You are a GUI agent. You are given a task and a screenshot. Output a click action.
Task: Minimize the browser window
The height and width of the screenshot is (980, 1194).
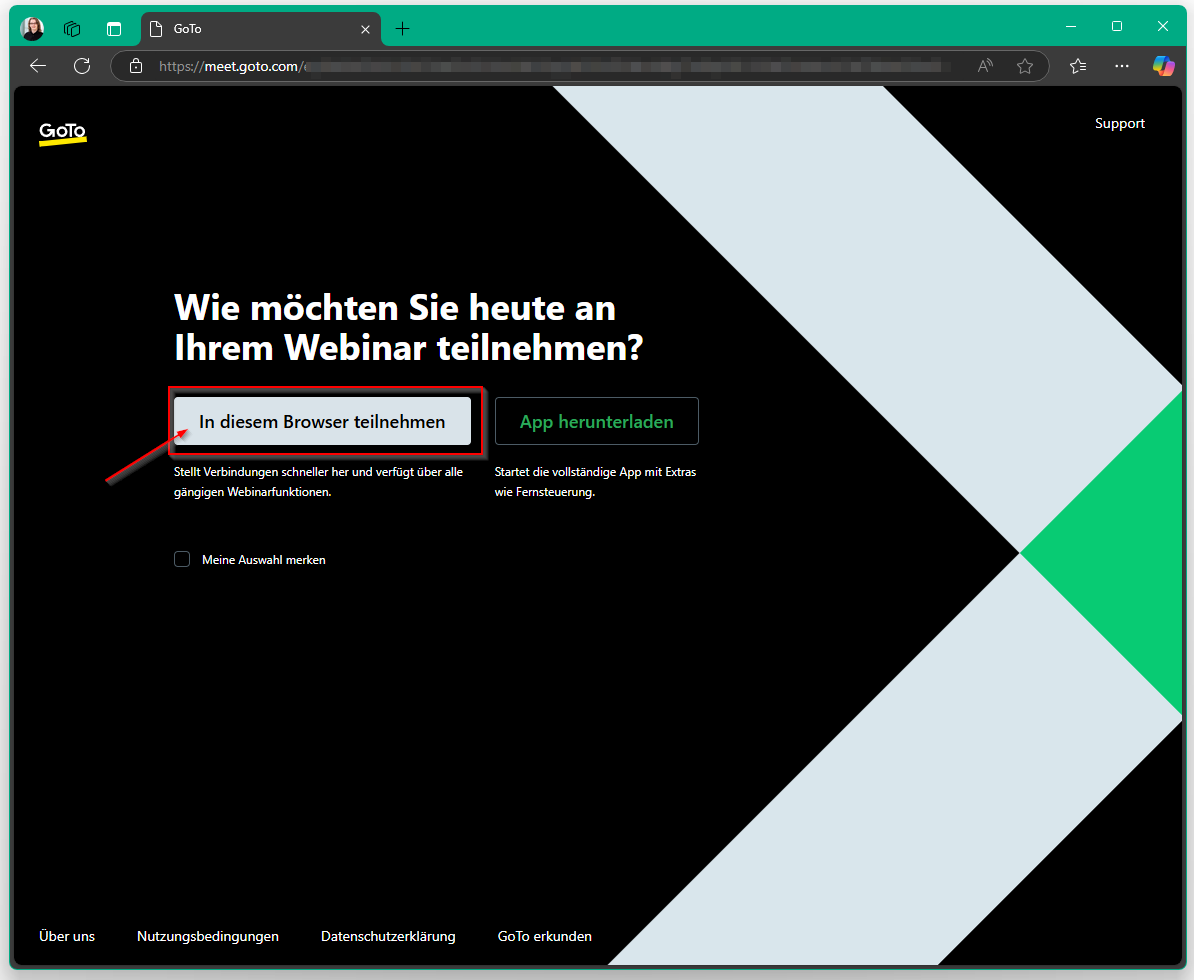tap(1071, 27)
